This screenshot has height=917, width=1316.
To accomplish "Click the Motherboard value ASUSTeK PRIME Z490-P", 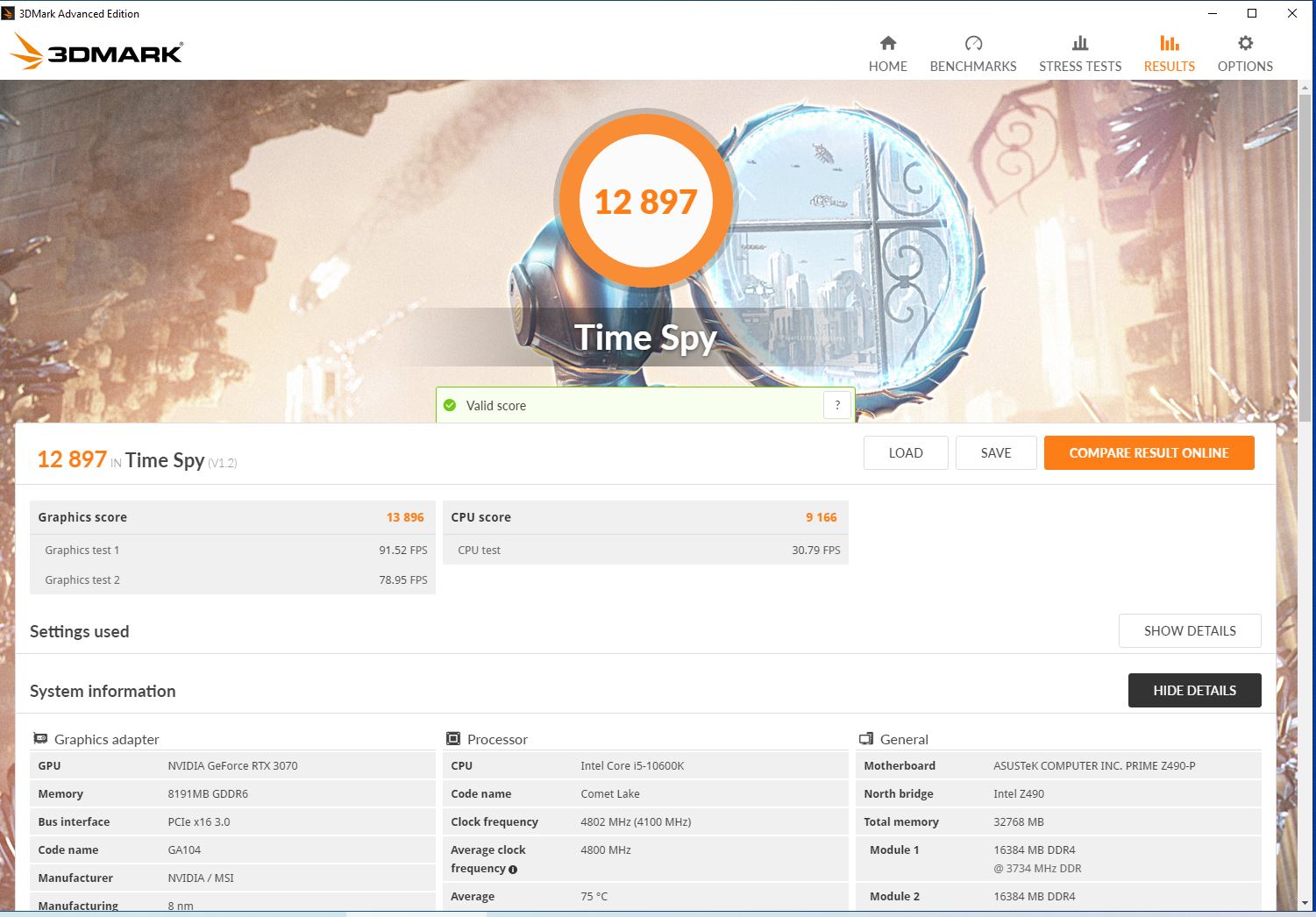I will (1094, 765).
